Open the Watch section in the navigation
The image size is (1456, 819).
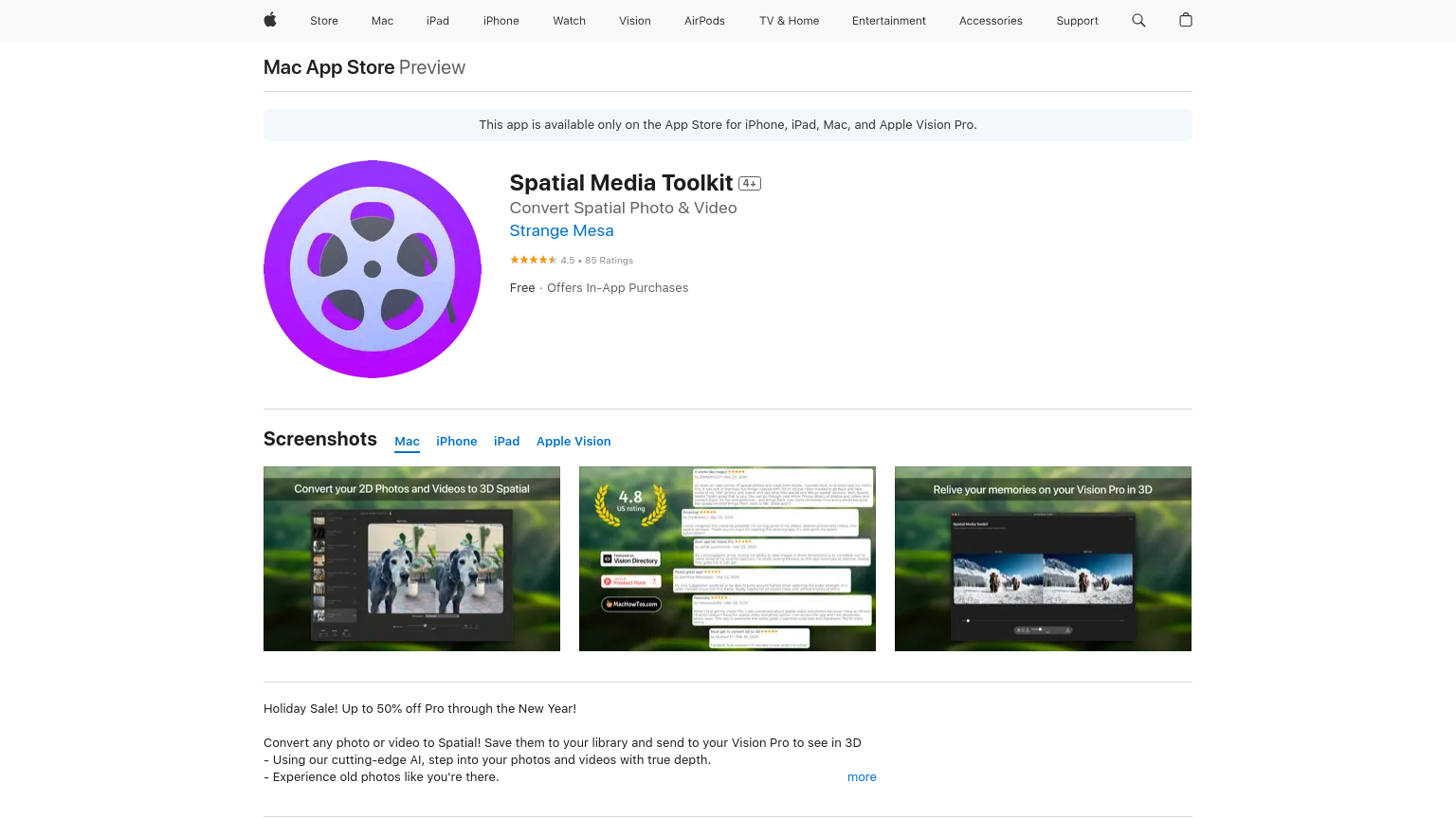pyautogui.click(x=569, y=20)
